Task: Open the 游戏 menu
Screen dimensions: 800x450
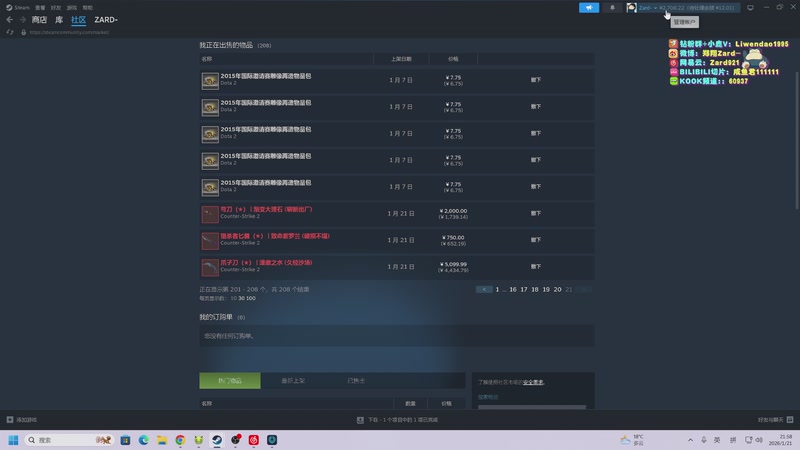Action: [x=71, y=8]
